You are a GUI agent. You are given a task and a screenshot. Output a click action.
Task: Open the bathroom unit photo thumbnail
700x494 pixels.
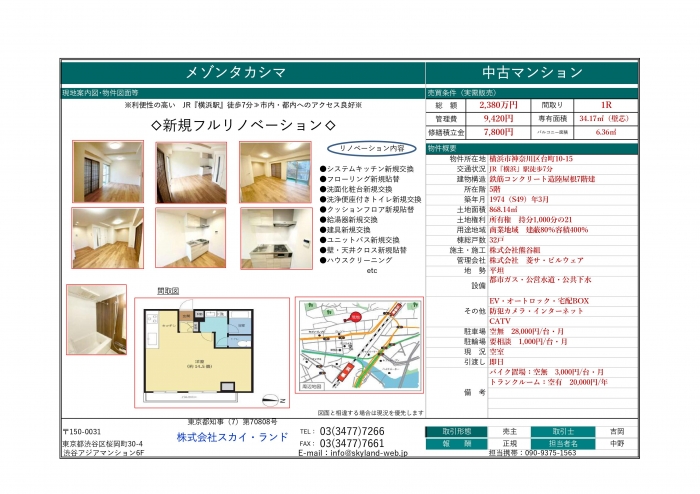coord(96,320)
